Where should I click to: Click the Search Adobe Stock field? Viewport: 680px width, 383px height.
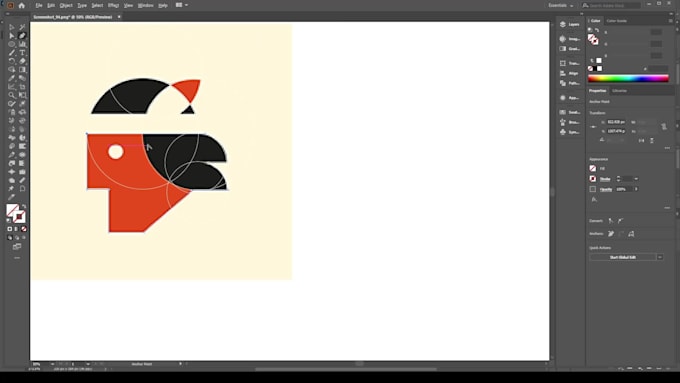tap(611, 5)
